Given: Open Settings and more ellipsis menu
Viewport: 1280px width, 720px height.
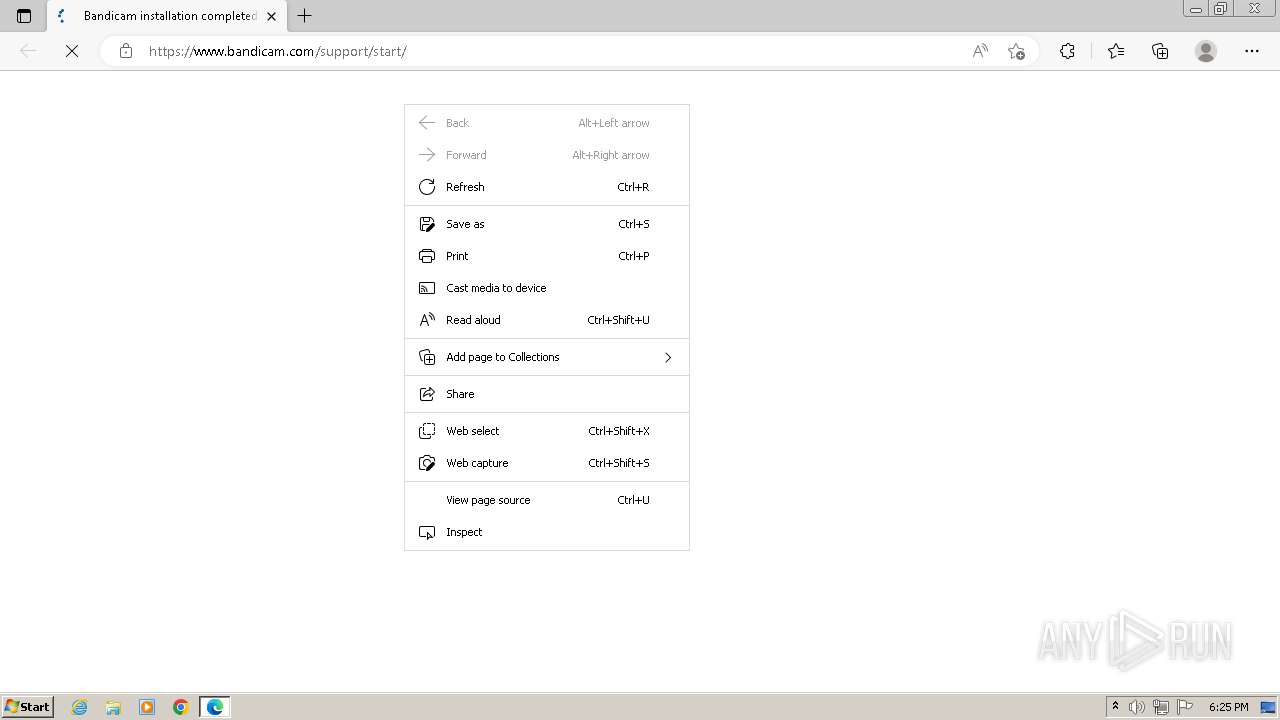Looking at the screenshot, I should (1252, 51).
